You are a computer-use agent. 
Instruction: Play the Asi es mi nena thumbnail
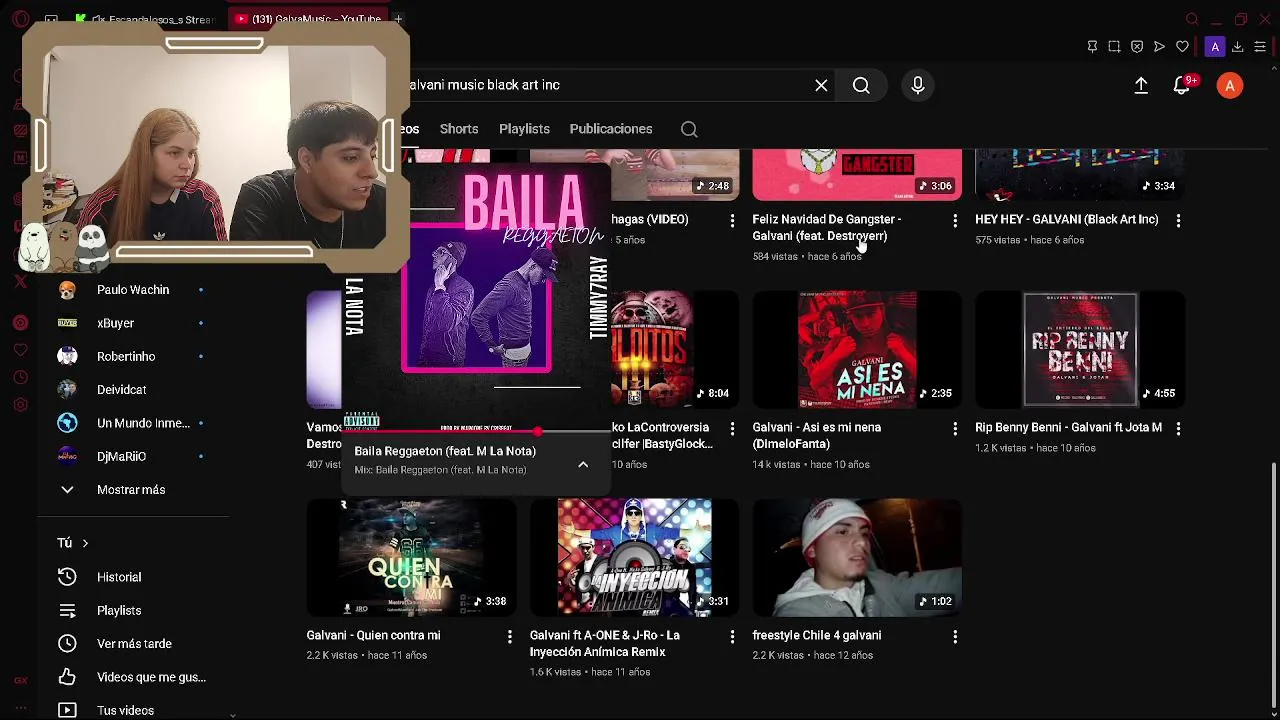tap(857, 350)
